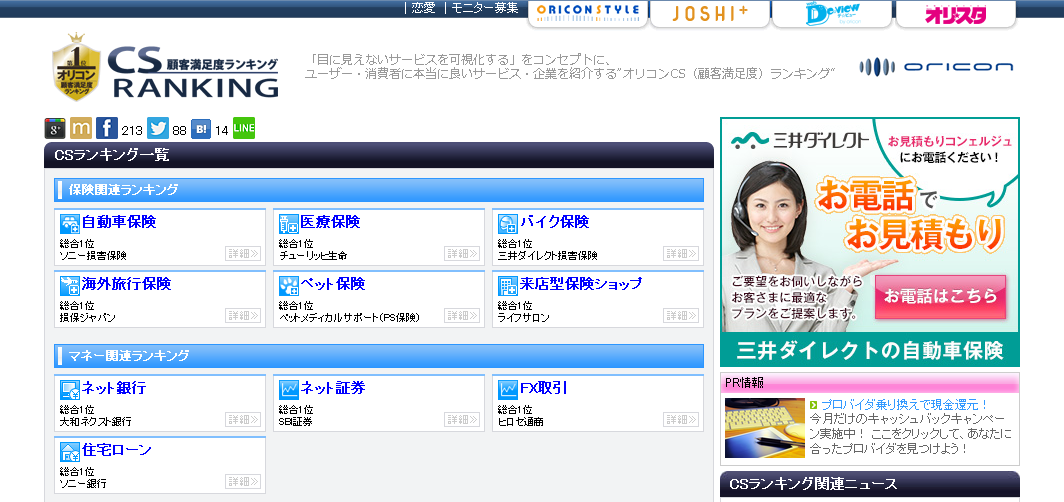The image size is (1064, 502).
Task: Click the Hatena bookmark B! icon
Action: tap(201, 129)
